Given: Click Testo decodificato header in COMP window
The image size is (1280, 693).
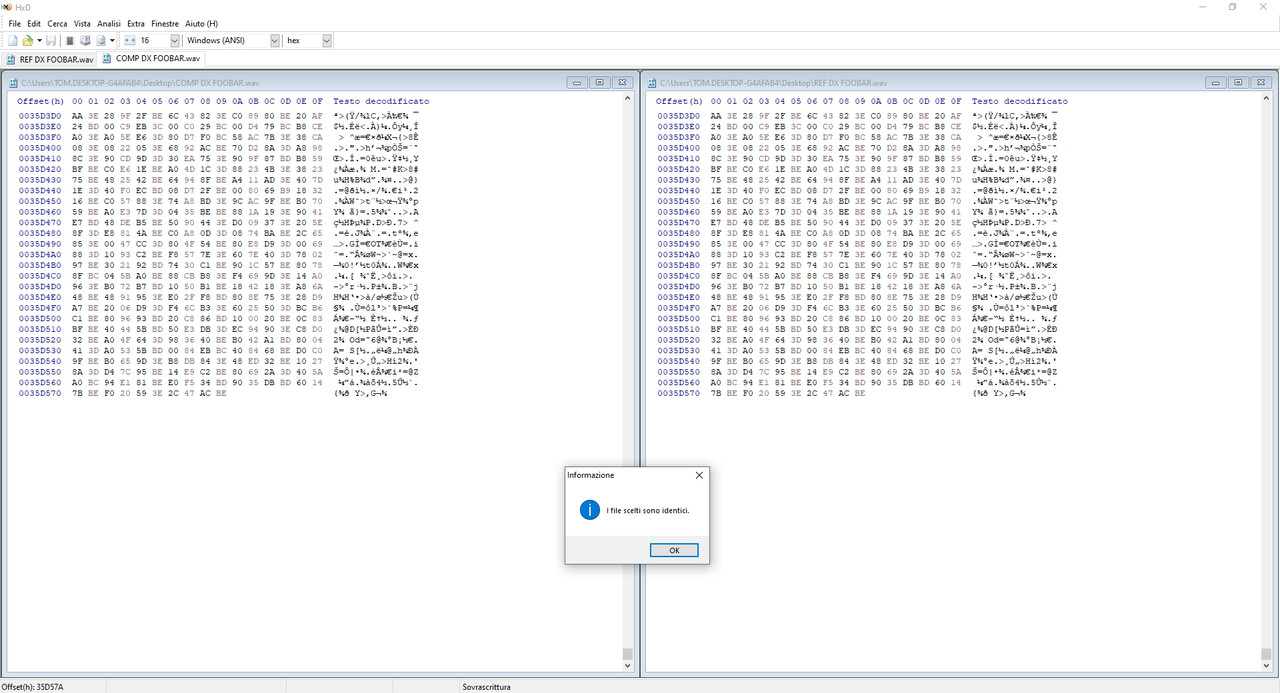Looking at the screenshot, I should tap(381, 101).
